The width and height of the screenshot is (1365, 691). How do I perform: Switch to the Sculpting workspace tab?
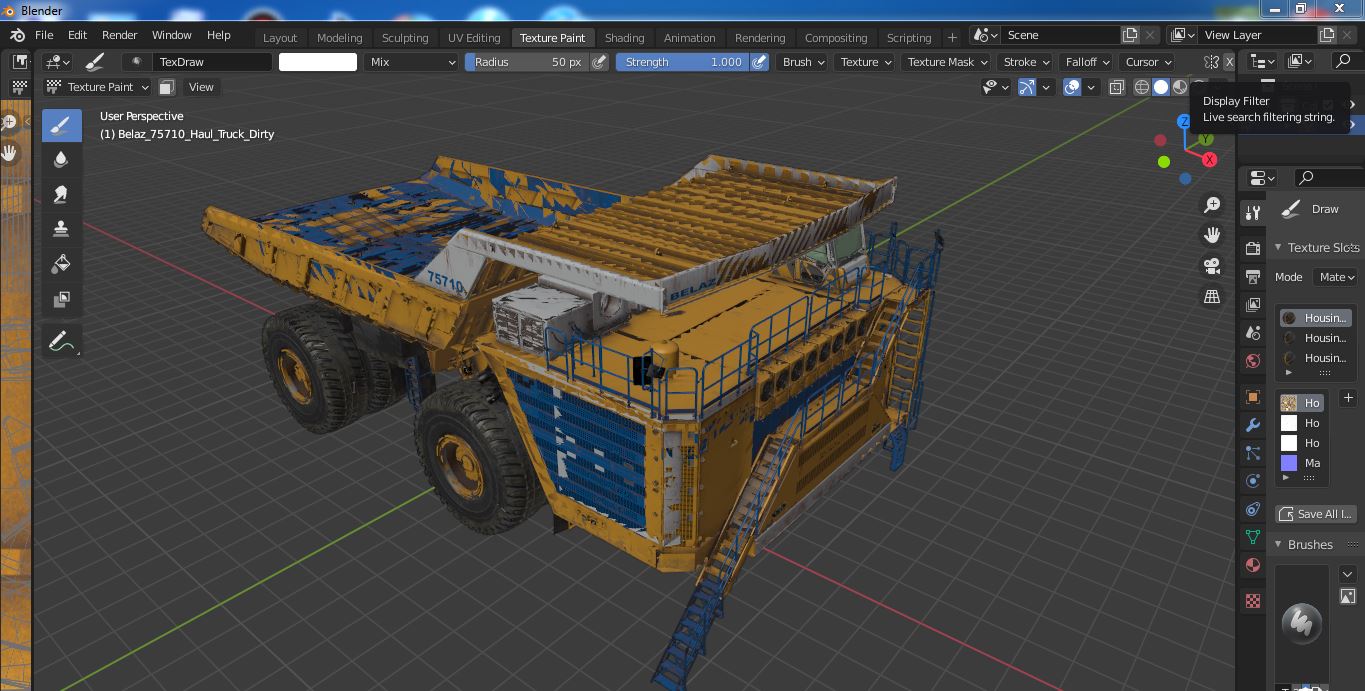point(405,38)
